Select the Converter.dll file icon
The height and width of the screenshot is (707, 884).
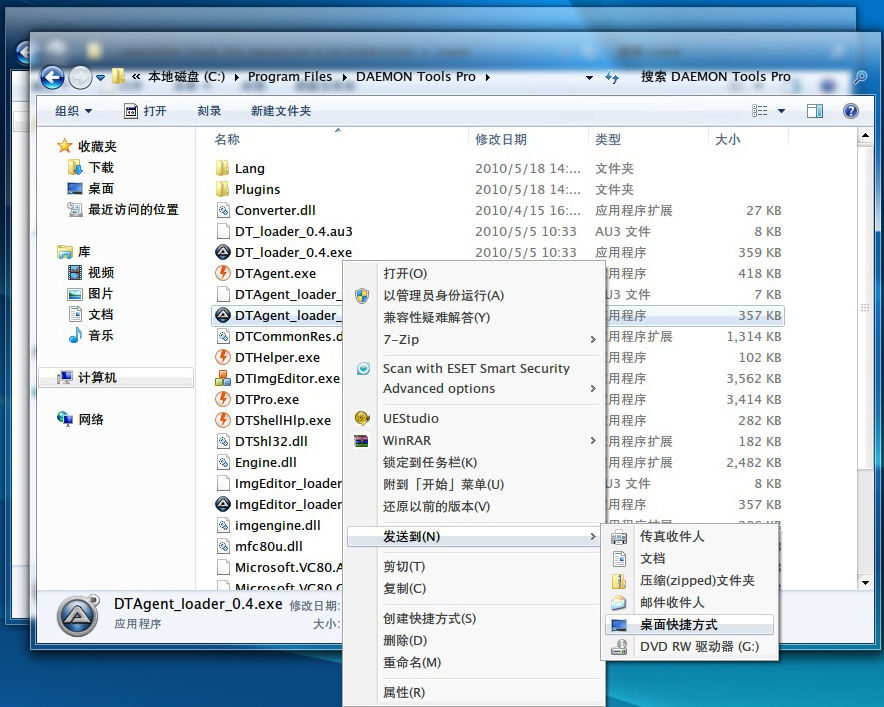point(223,210)
